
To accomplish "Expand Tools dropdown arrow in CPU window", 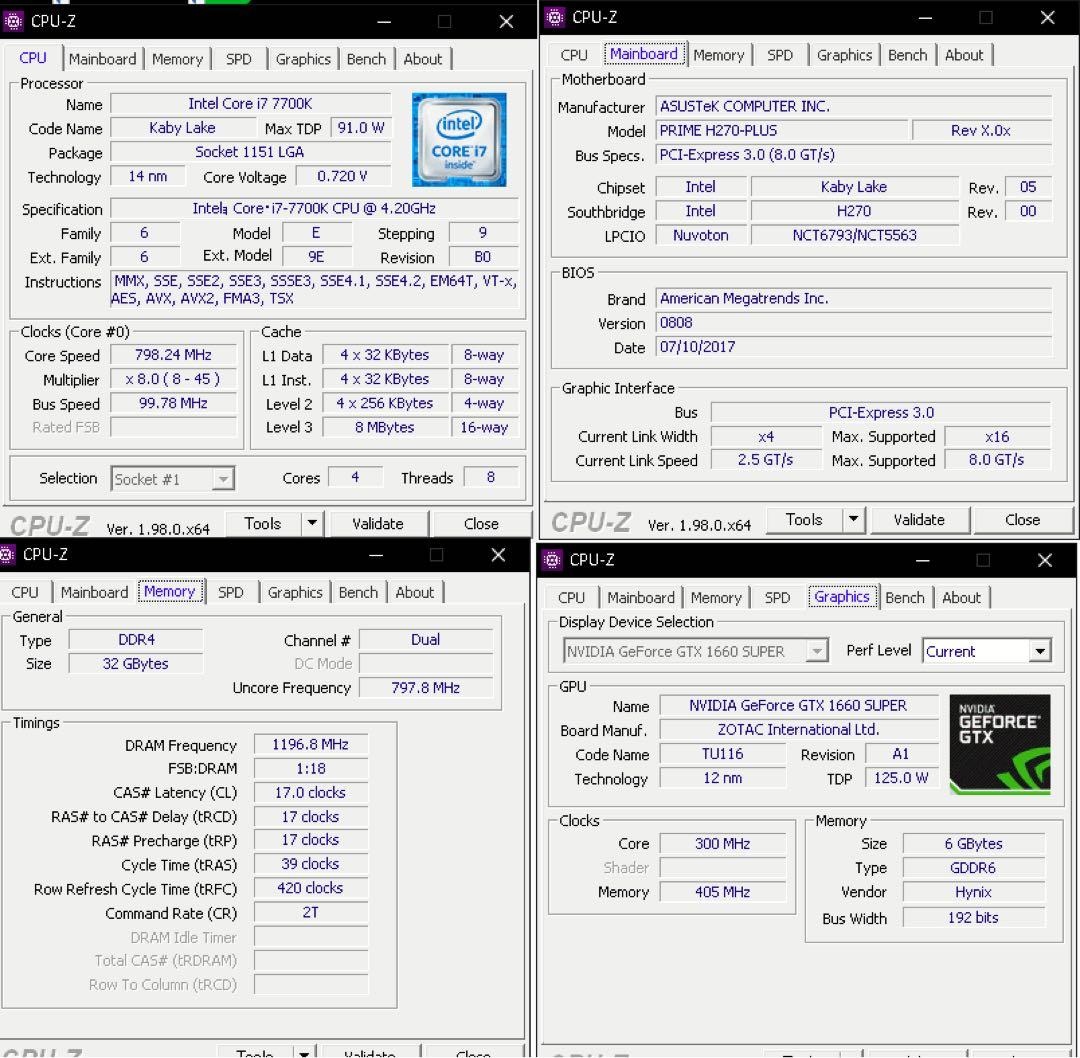I will tap(312, 523).
